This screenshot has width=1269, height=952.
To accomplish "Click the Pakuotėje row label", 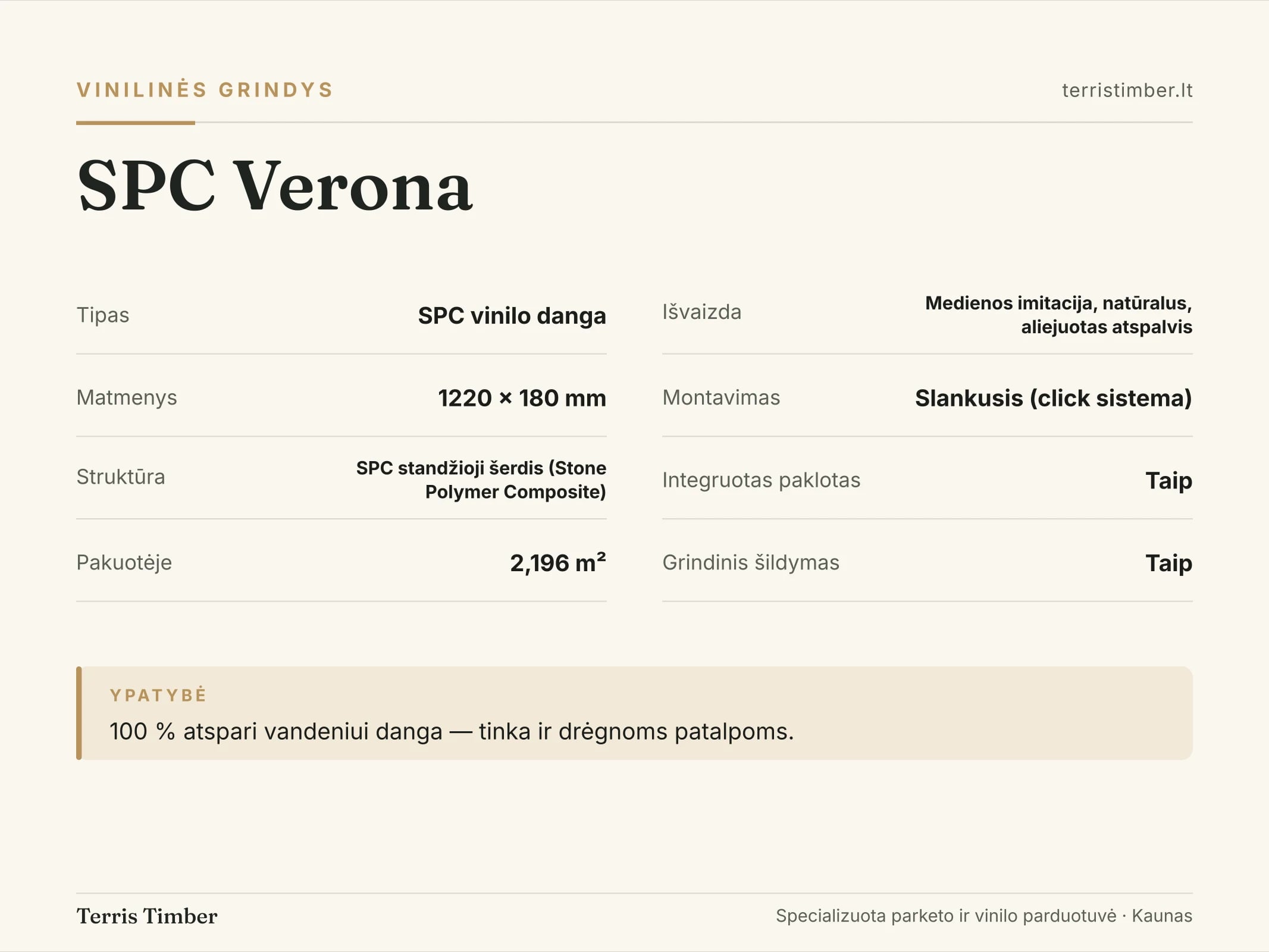I will click(124, 562).
